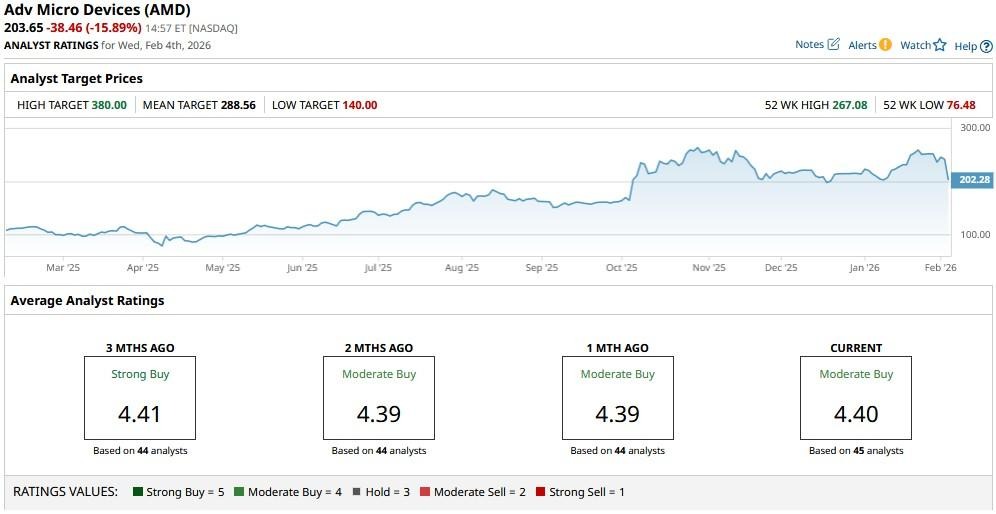Click the 202.28 price marker on chart
This screenshot has width=996, height=514.
[972, 180]
